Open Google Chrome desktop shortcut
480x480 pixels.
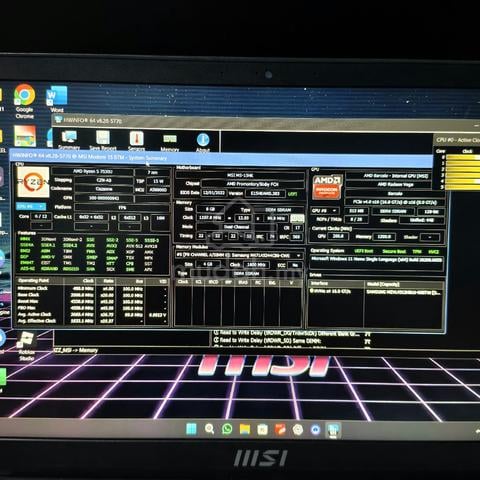(x=24, y=101)
